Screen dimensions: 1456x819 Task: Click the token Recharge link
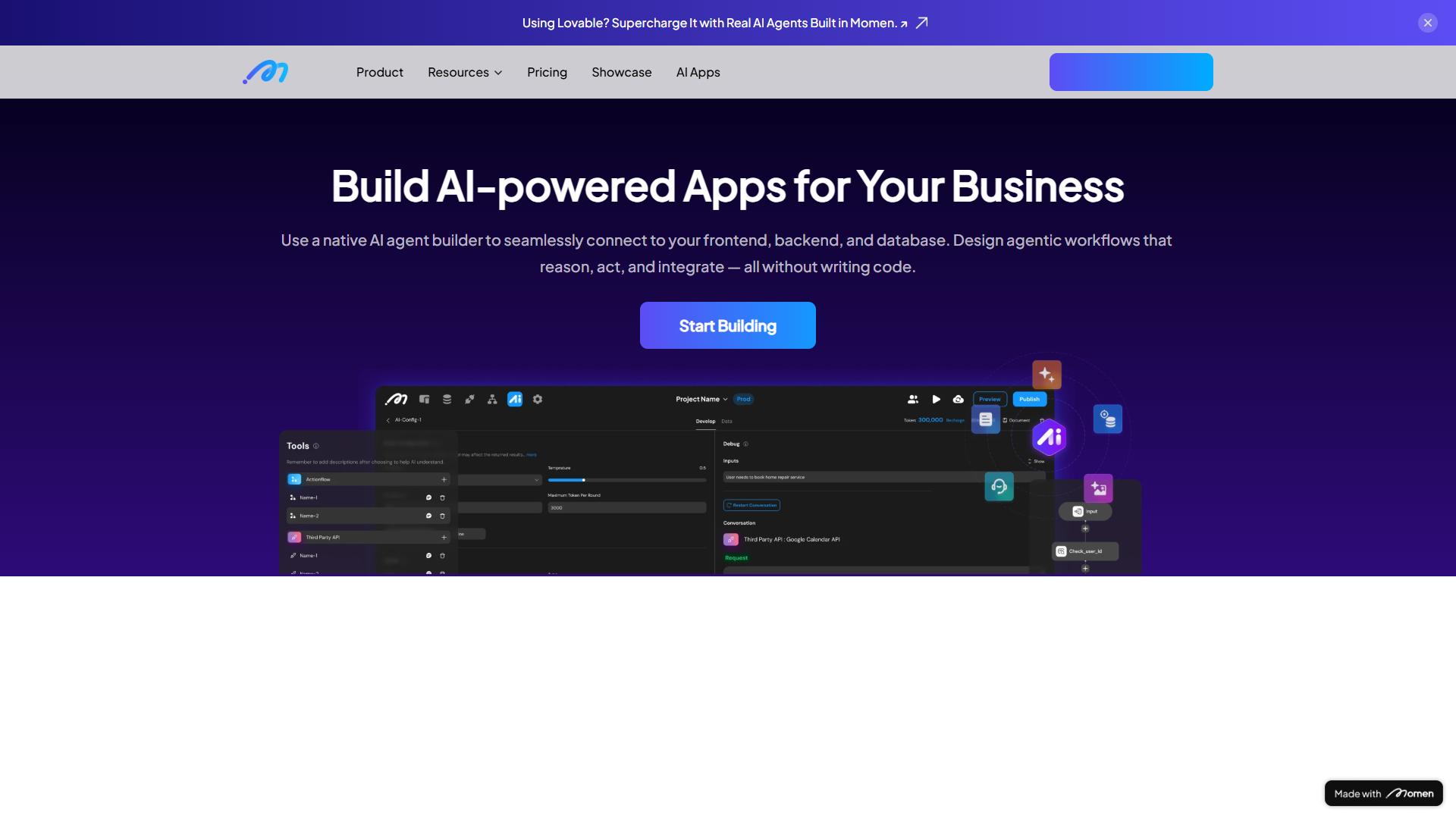[x=955, y=420]
